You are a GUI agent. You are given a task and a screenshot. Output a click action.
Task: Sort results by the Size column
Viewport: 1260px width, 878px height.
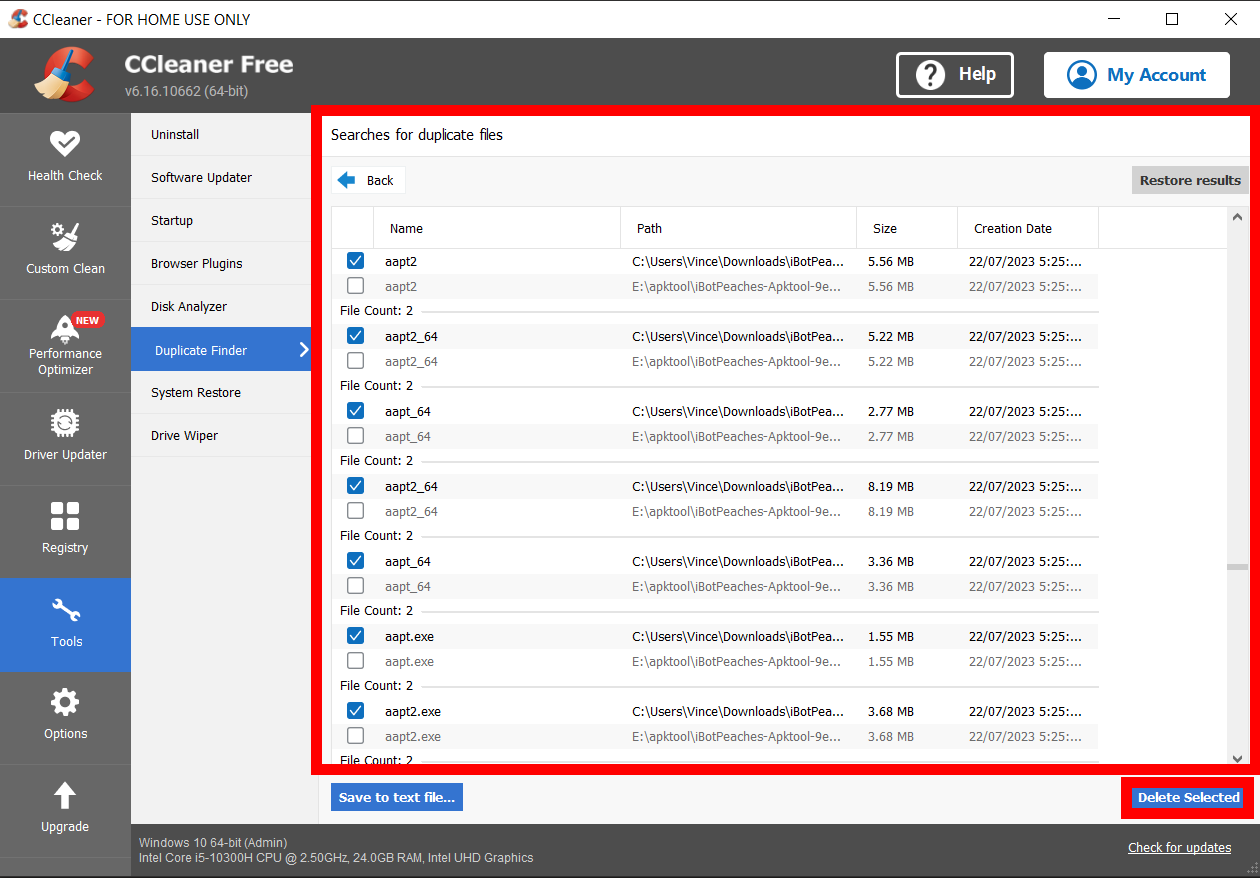coord(885,227)
